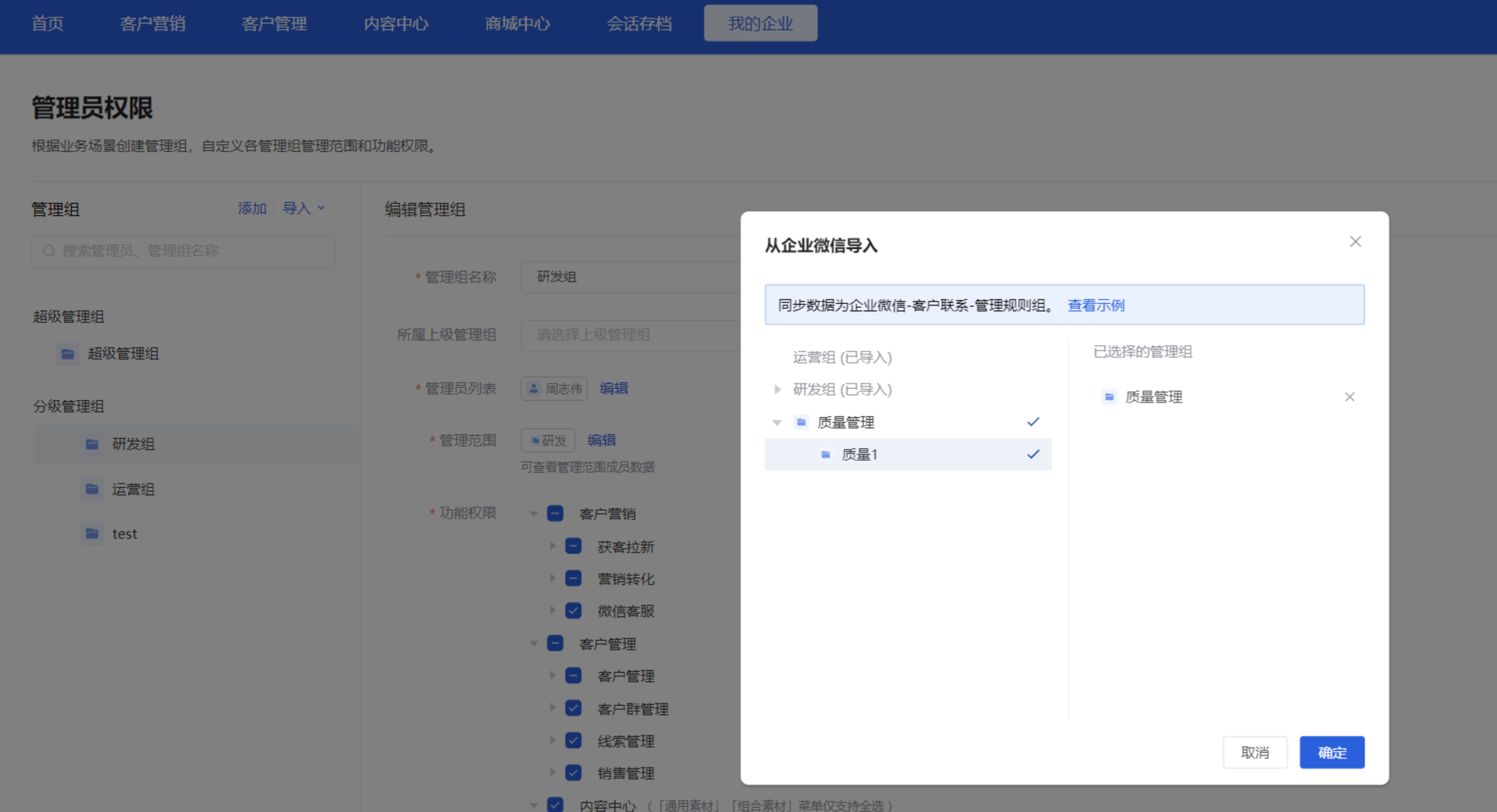
Task: Click the folder icon beside 质量管理 in the tree
Action: point(801,422)
